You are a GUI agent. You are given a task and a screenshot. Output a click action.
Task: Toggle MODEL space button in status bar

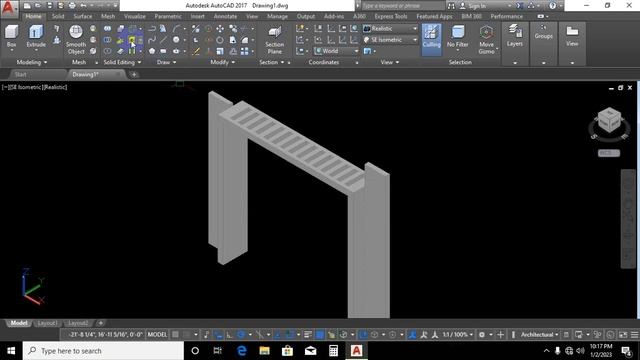click(x=158, y=335)
